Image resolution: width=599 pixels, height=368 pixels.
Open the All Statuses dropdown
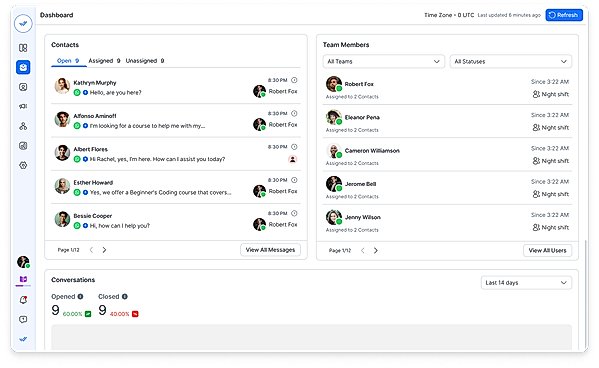(x=510, y=62)
